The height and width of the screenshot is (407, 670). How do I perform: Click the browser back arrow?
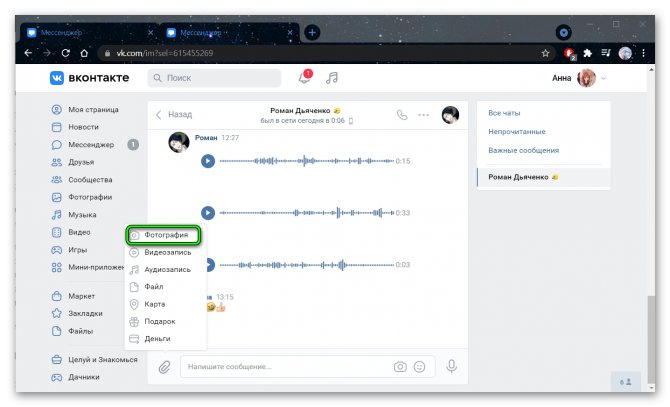(28, 53)
